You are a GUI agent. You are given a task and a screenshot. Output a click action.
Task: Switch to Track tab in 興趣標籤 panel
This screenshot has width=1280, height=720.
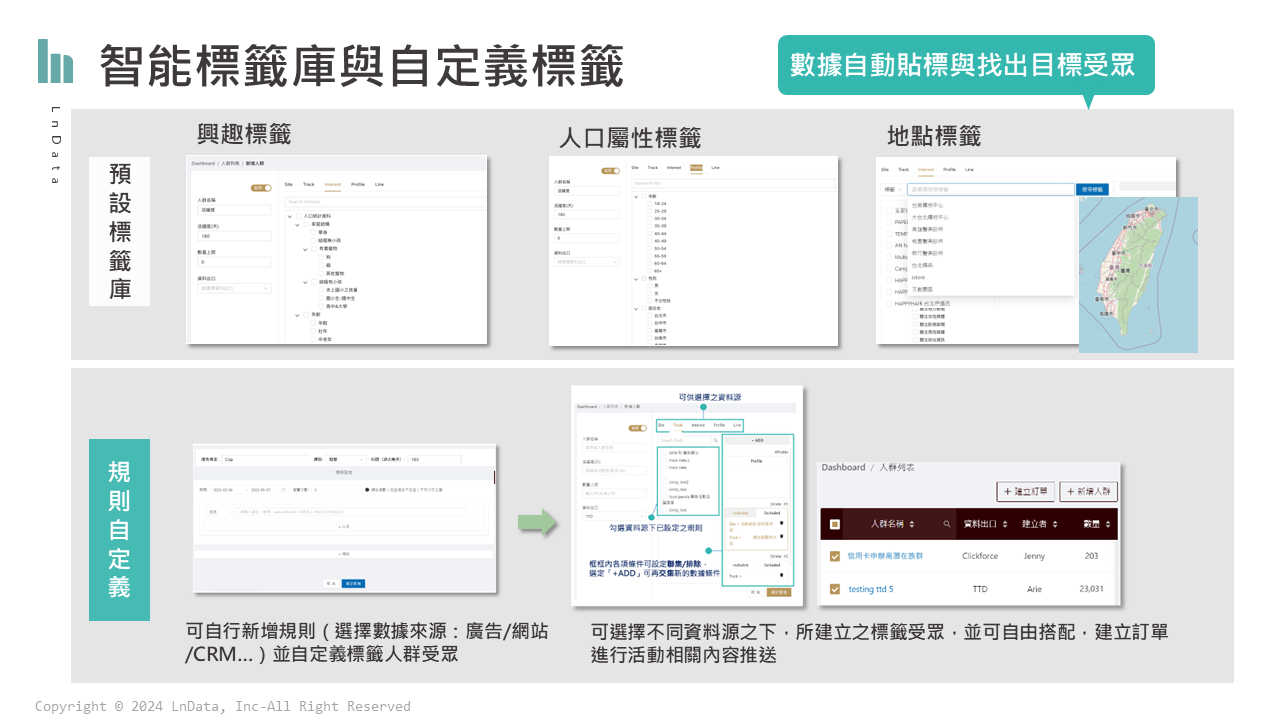309,184
